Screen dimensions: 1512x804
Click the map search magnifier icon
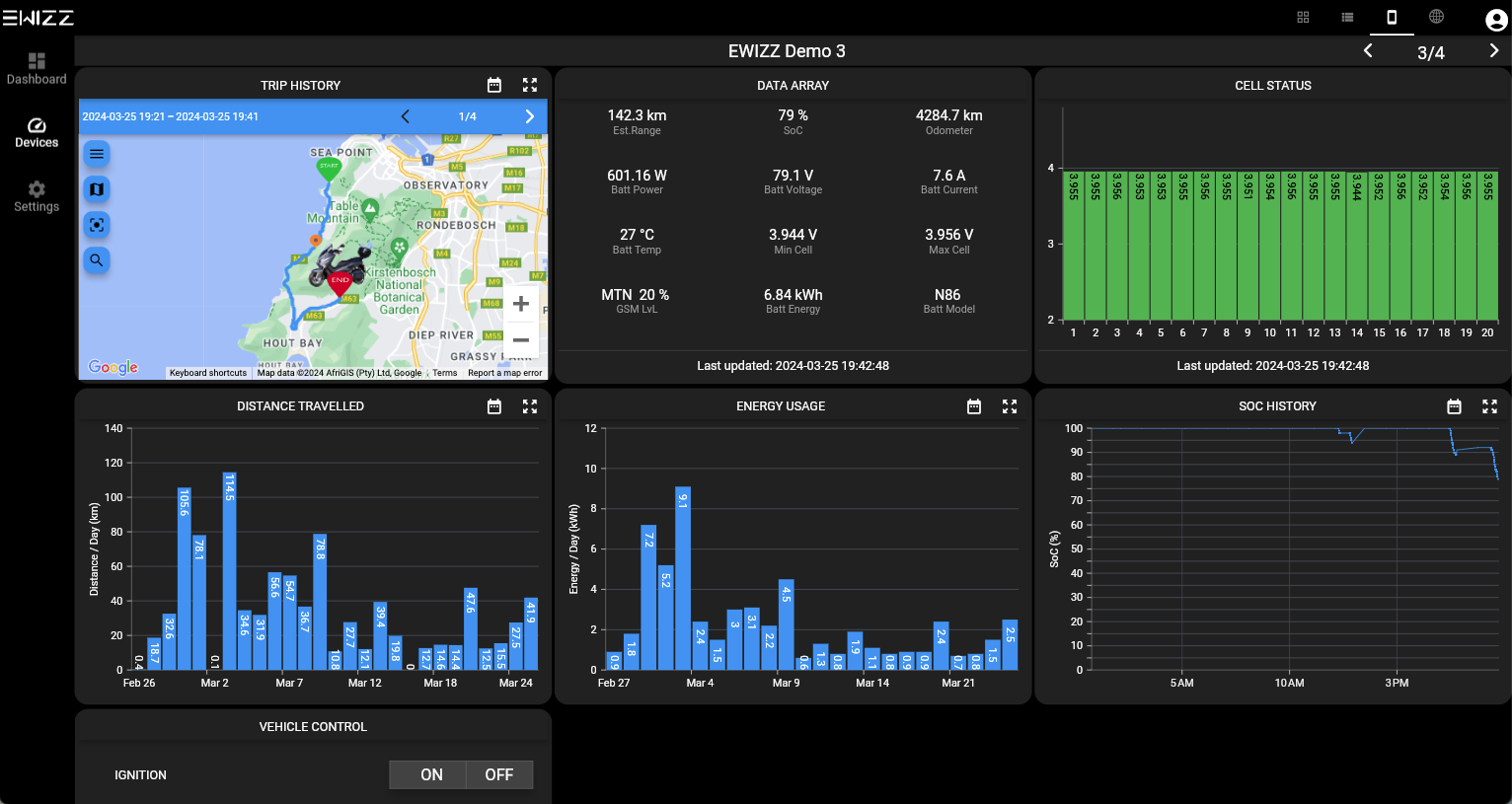(97, 260)
